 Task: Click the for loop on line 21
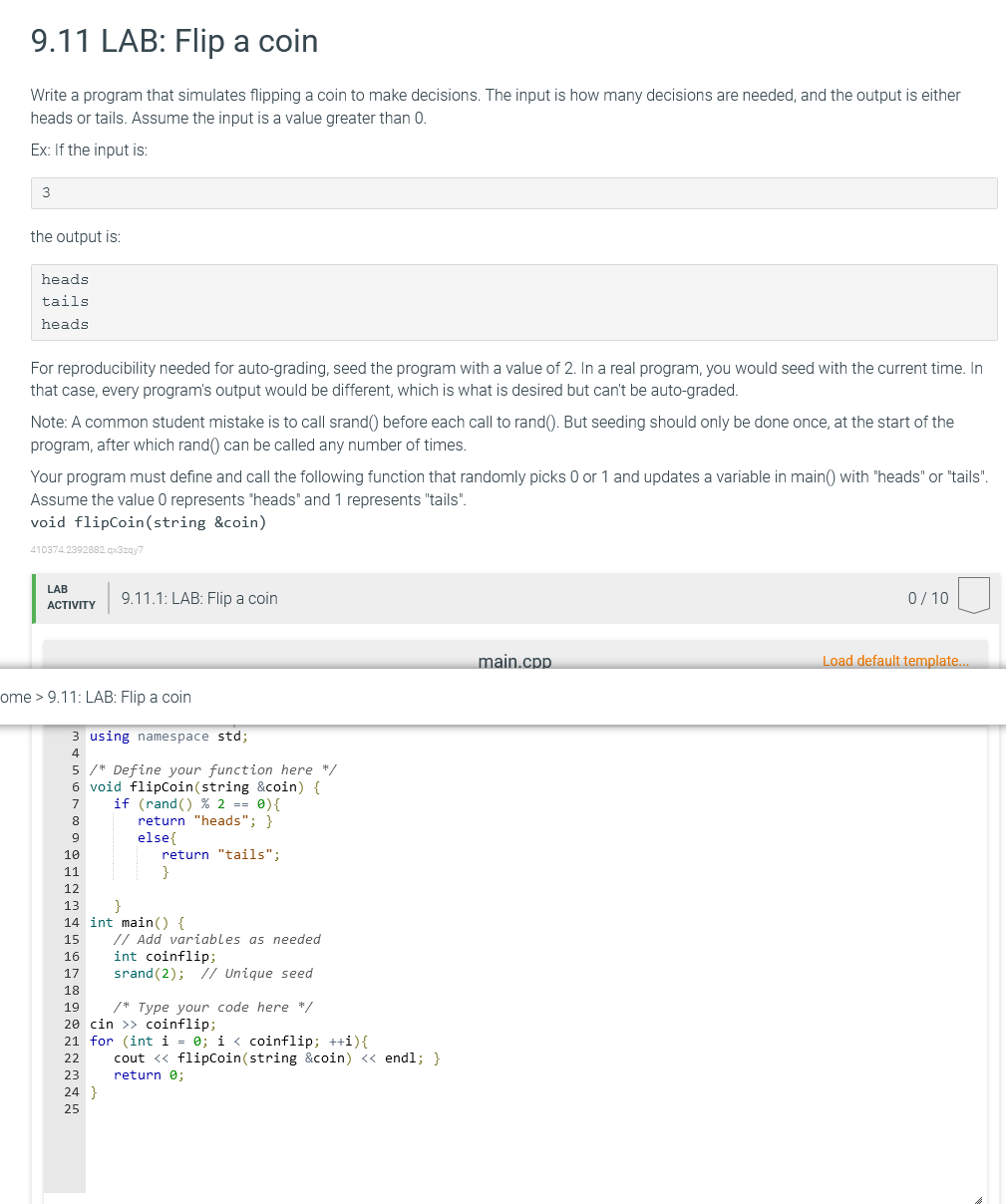(x=227, y=1041)
